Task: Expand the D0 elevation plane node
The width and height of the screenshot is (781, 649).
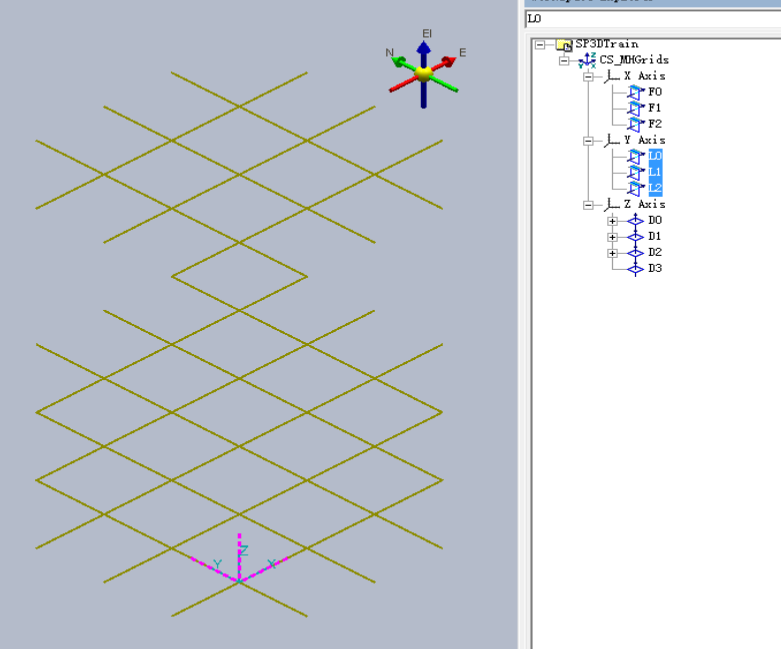Action: pos(613,221)
